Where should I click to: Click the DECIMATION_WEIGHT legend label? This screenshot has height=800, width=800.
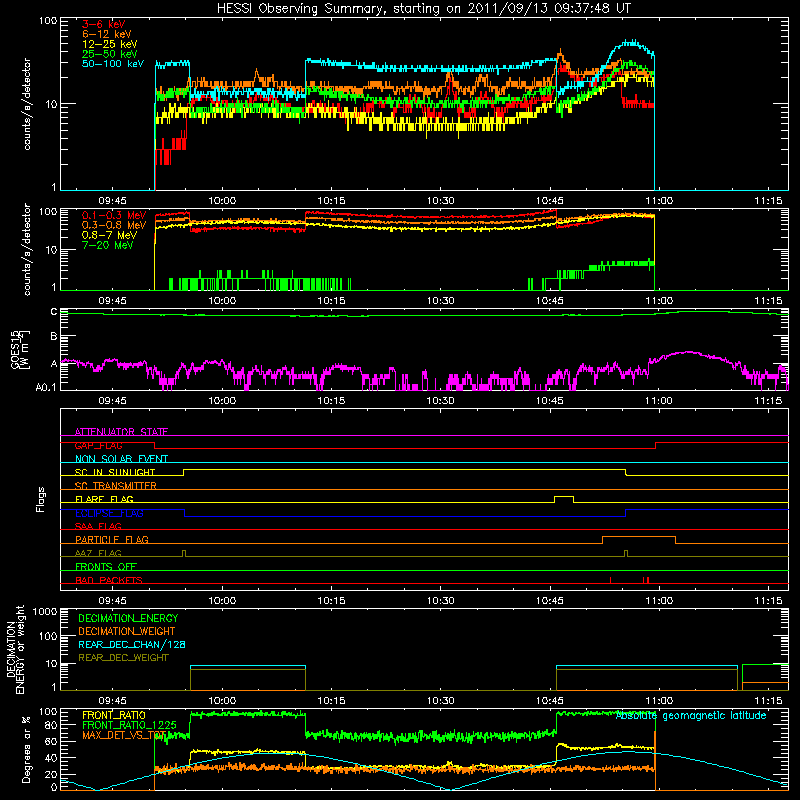(x=127, y=631)
